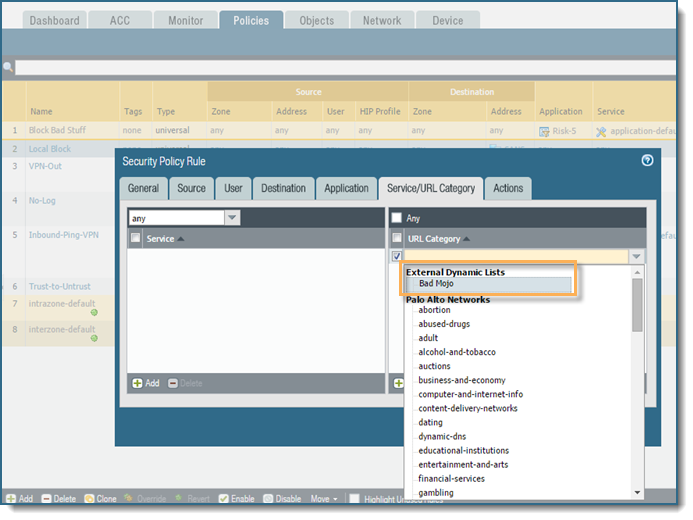Switch to the General tab
This screenshot has height=520, width=693.
pos(143,189)
